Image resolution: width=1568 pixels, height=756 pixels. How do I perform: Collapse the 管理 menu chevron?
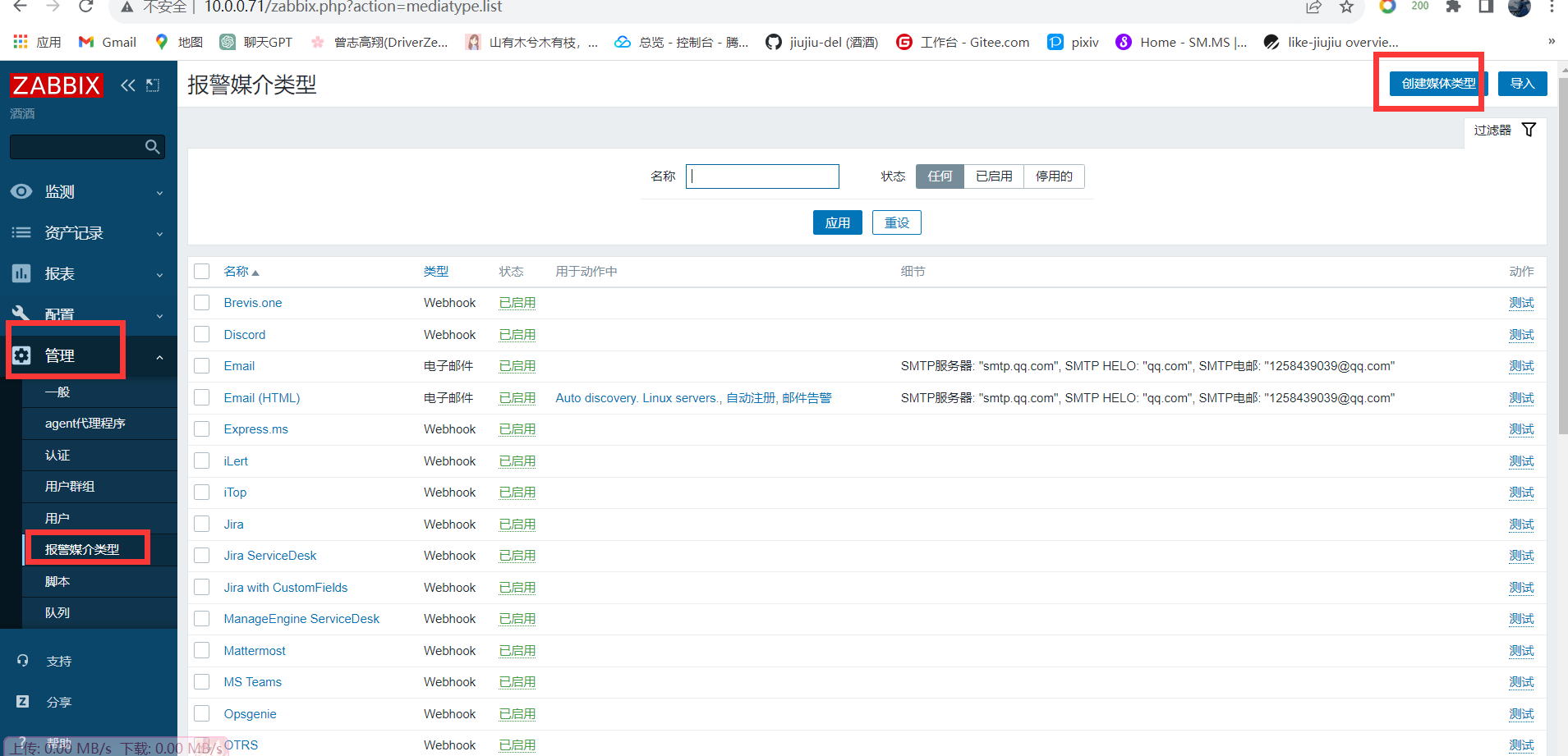click(x=159, y=357)
